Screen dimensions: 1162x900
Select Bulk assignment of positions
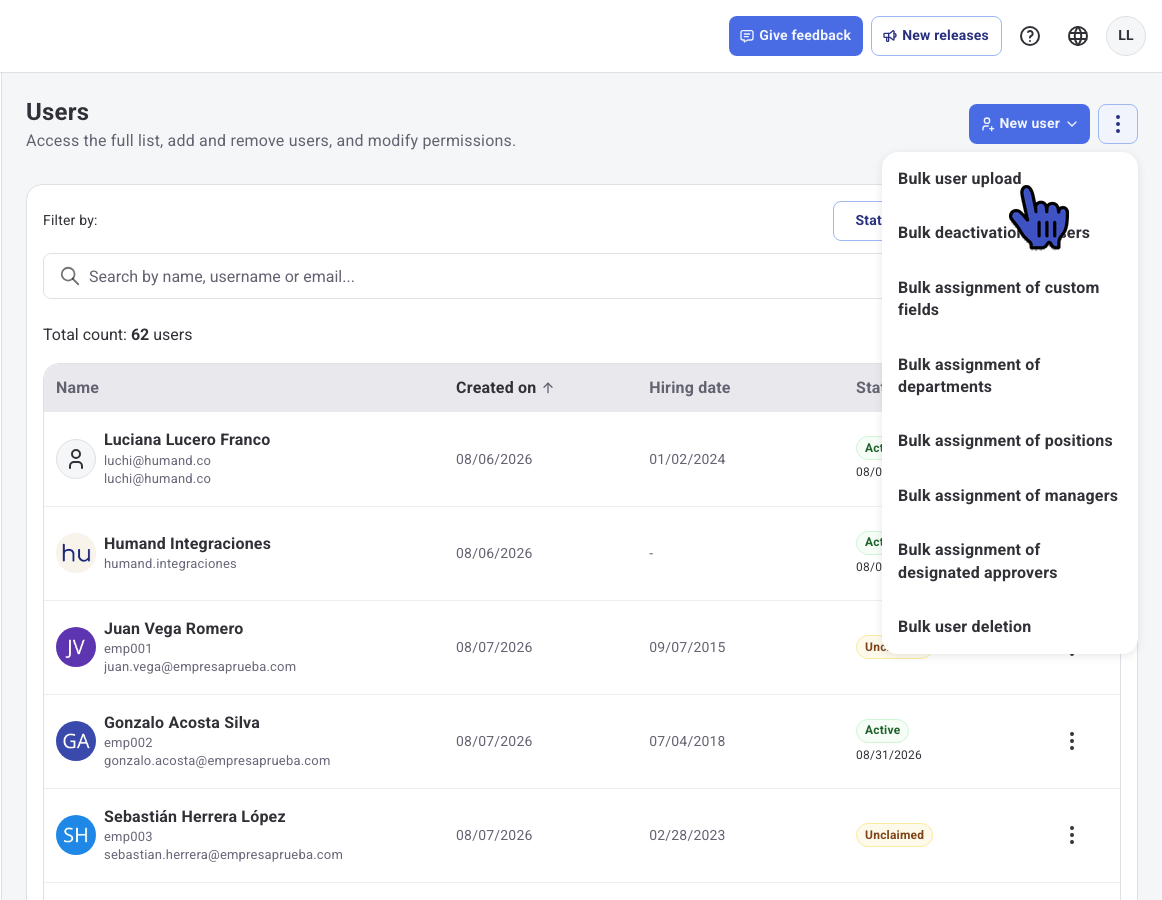pos(1005,441)
